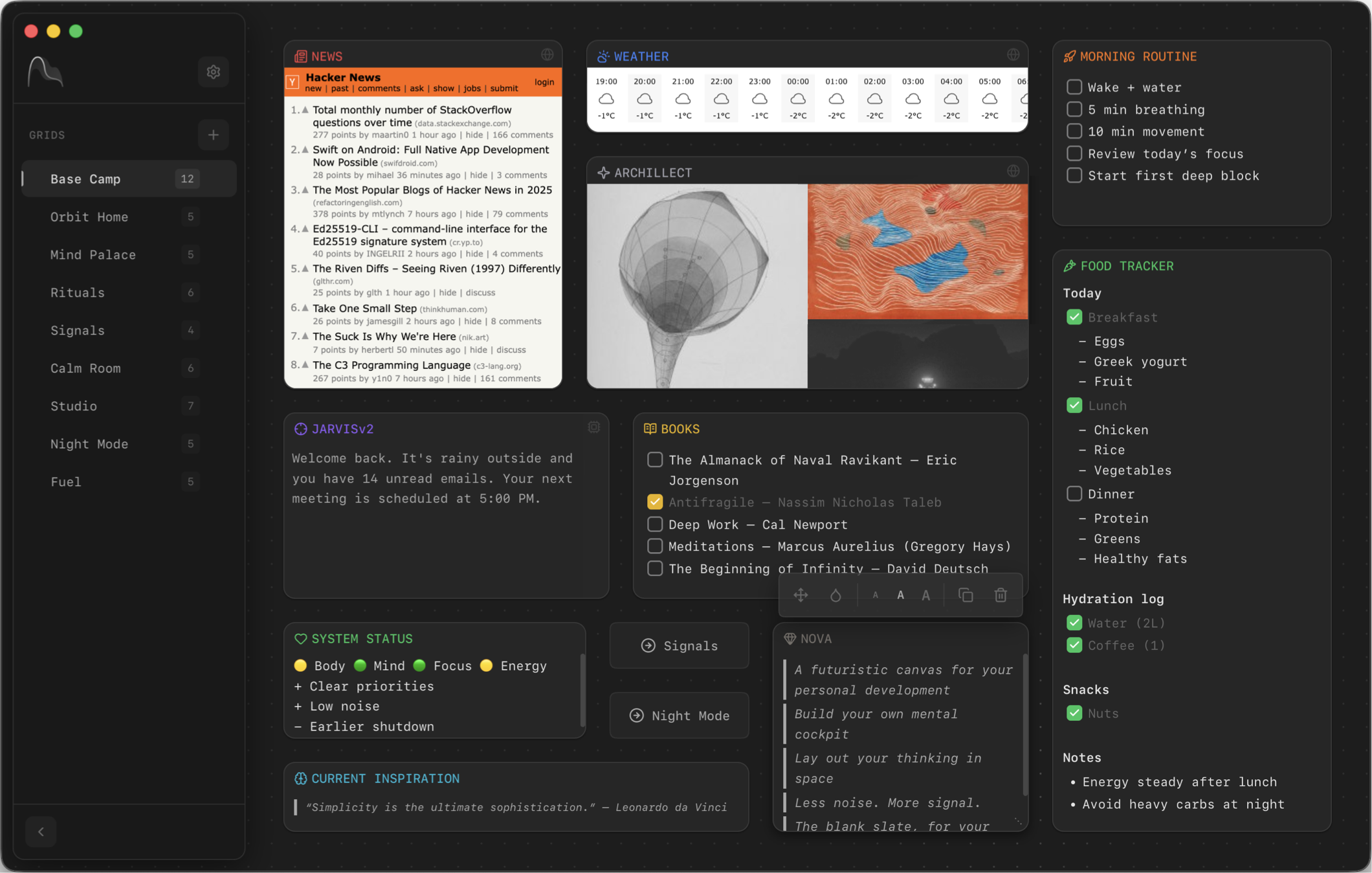The image size is (1372, 873).
Task: Open the globe icon on the NEWS widget
Action: pos(548,55)
